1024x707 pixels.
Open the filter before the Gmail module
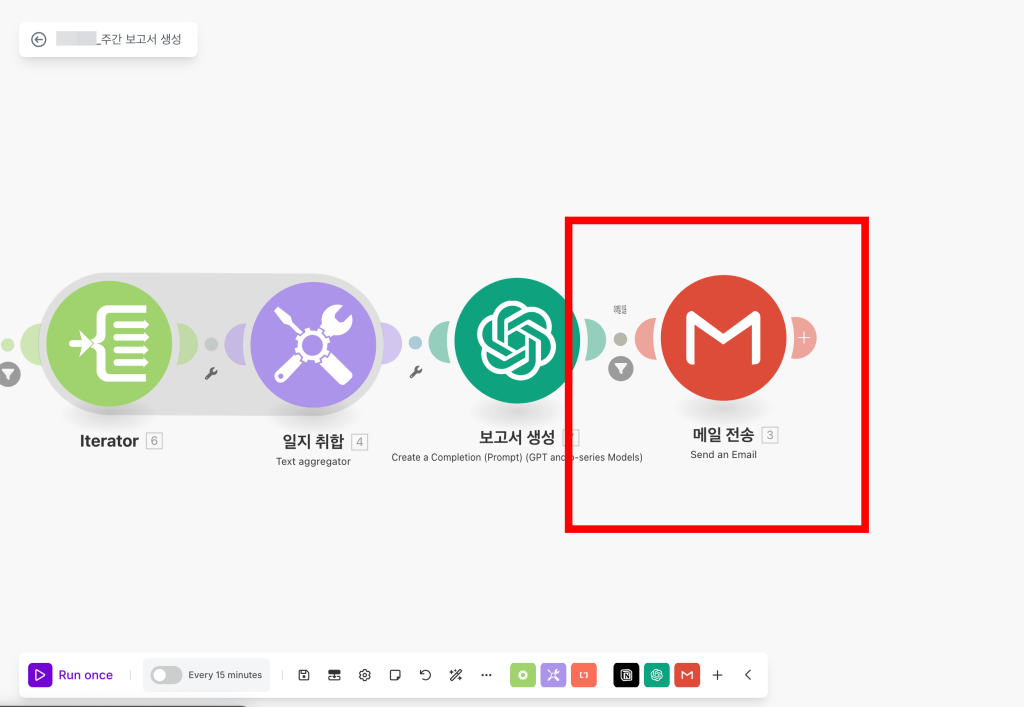click(x=620, y=368)
